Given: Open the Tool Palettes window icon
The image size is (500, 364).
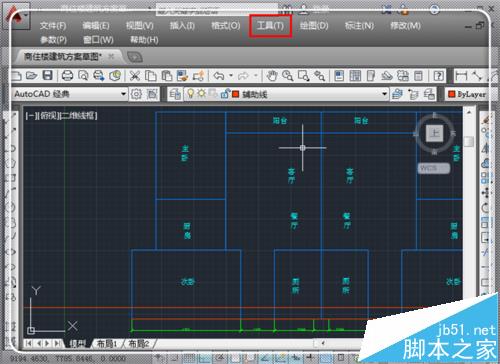Looking at the screenshot, I should [x=371, y=76].
